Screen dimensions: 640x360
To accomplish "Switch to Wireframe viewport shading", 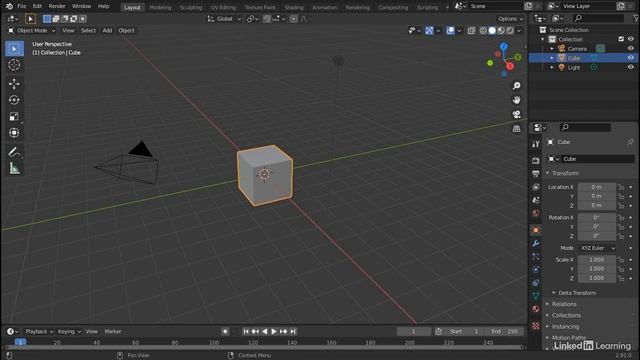I will click(483, 31).
